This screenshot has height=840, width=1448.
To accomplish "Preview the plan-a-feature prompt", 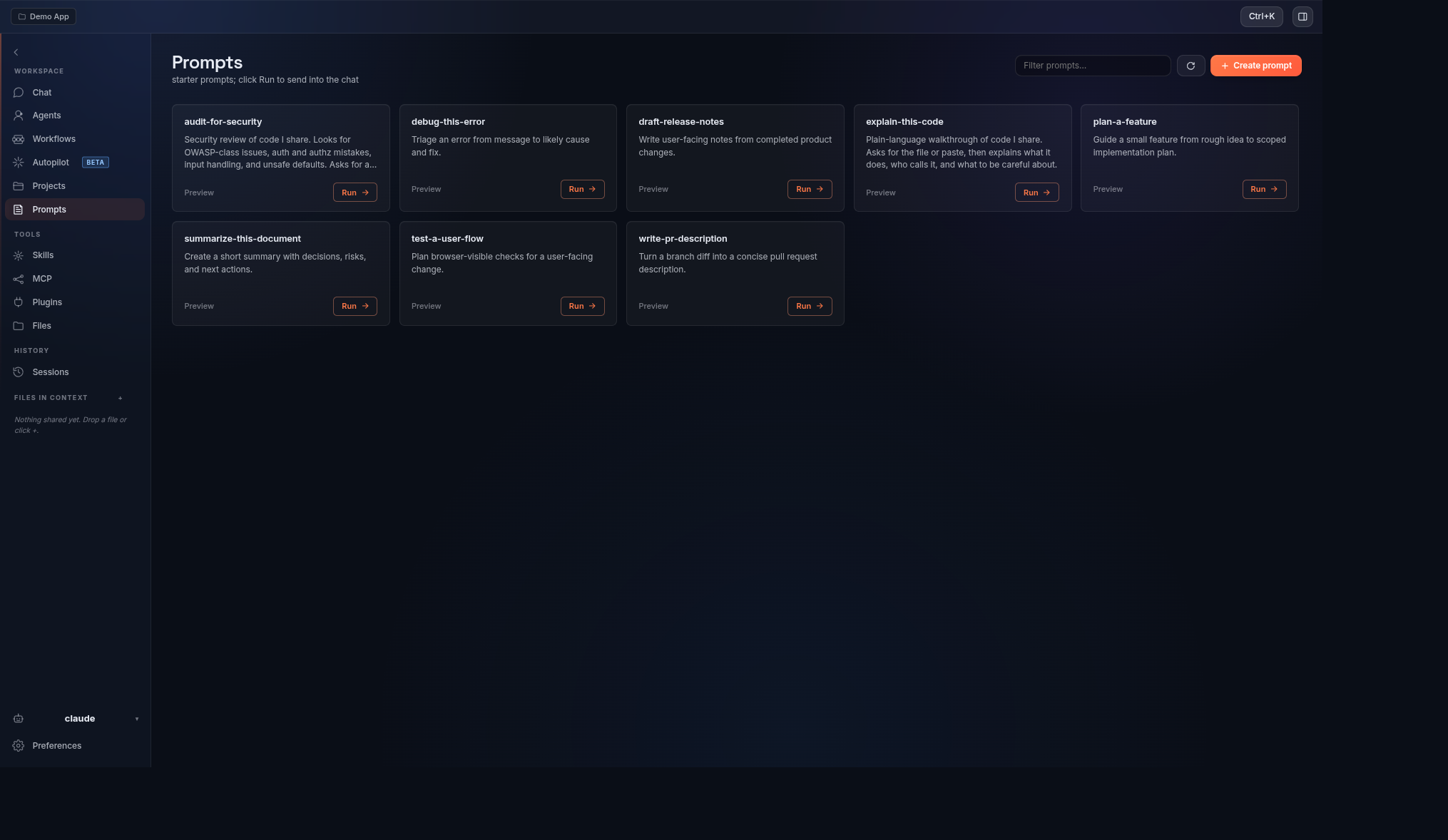I will coord(1108,189).
